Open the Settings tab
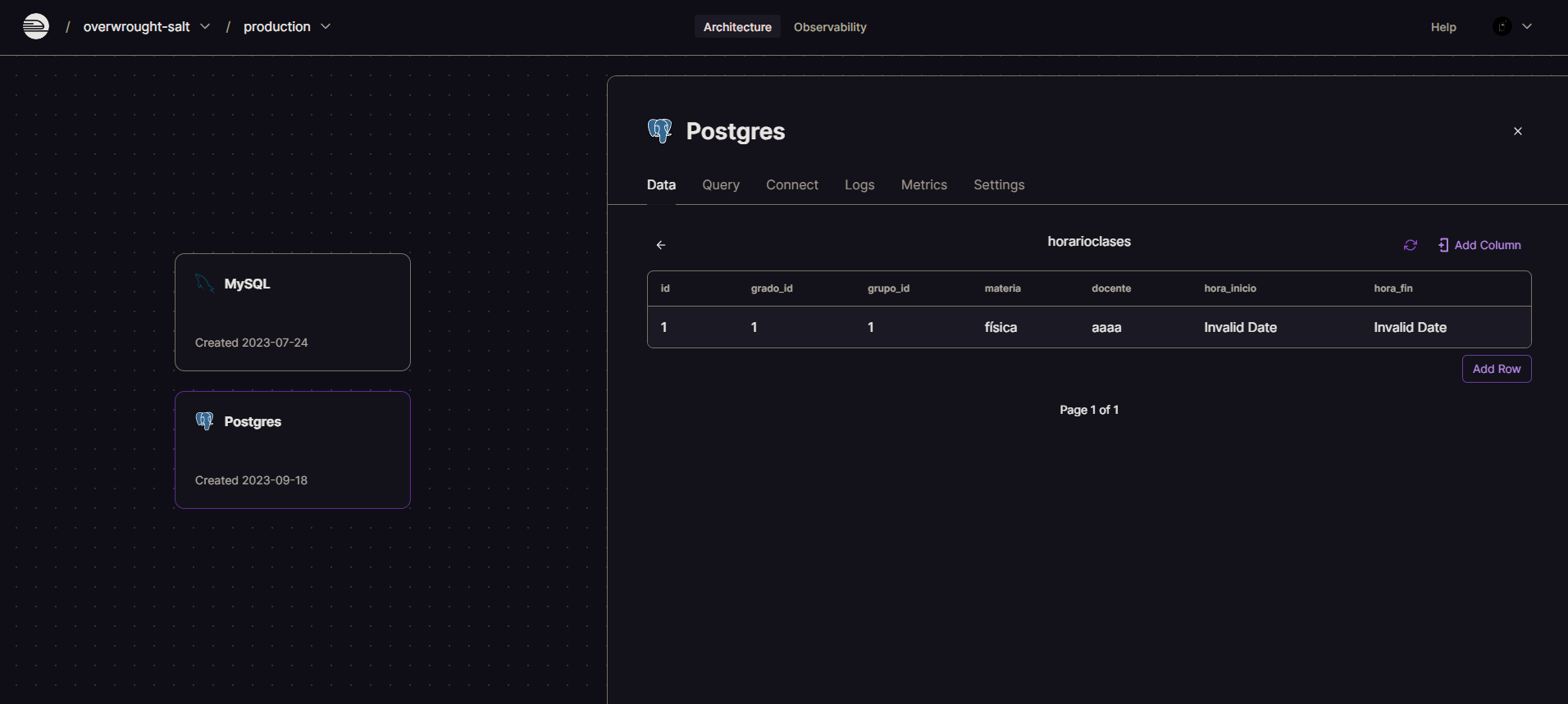The height and width of the screenshot is (704, 1568). tap(999, 185)
